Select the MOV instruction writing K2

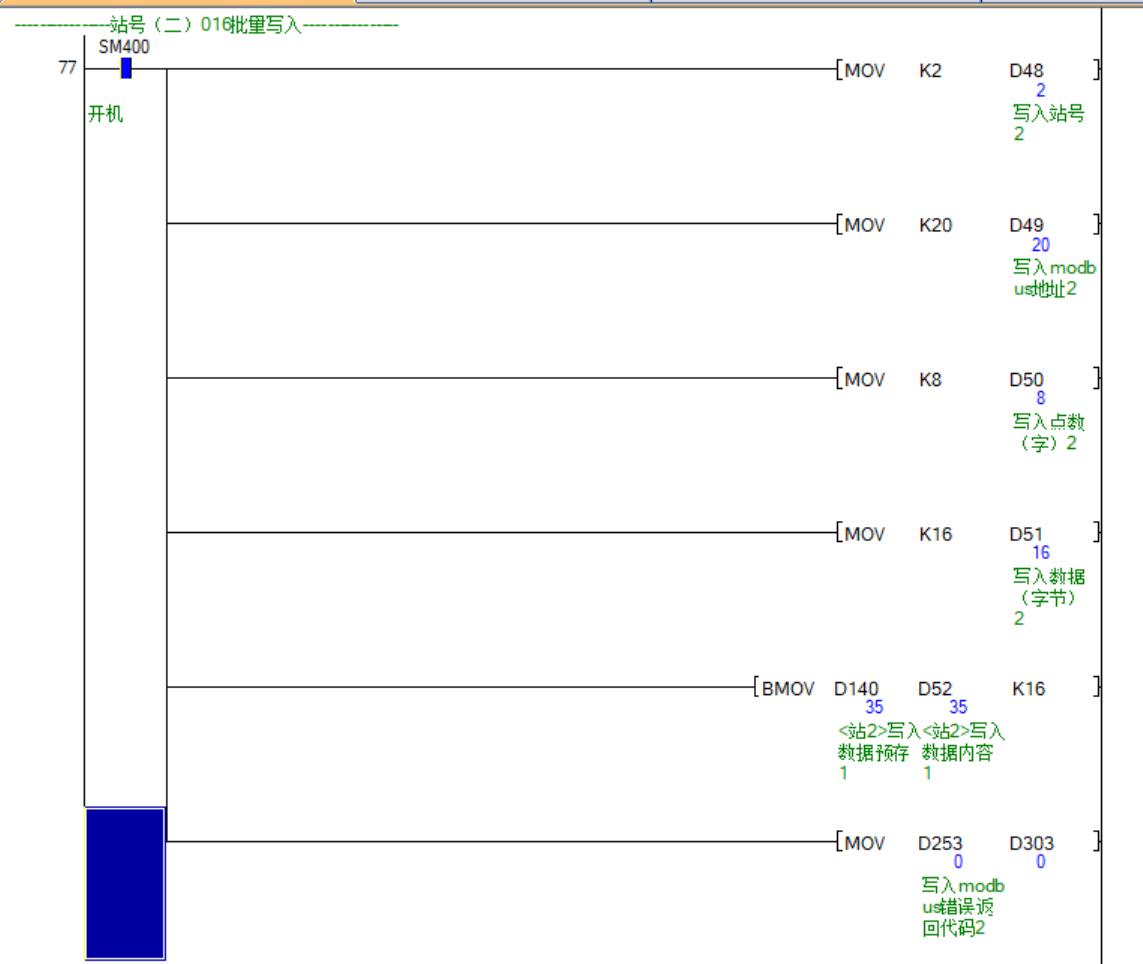864,71
